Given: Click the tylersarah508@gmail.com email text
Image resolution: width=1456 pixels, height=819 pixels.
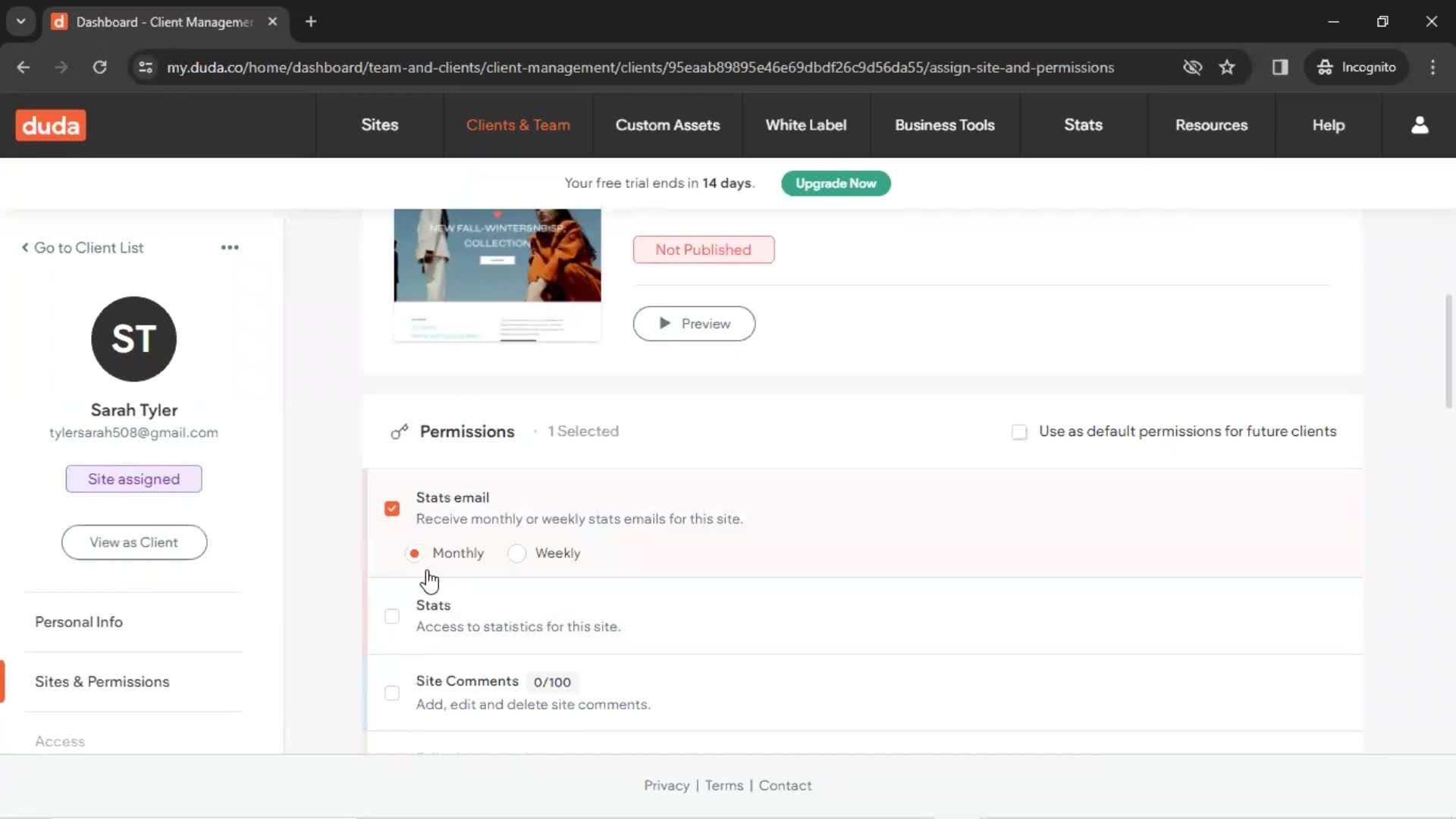Looking at the screenshot, I should coord(133,432).
